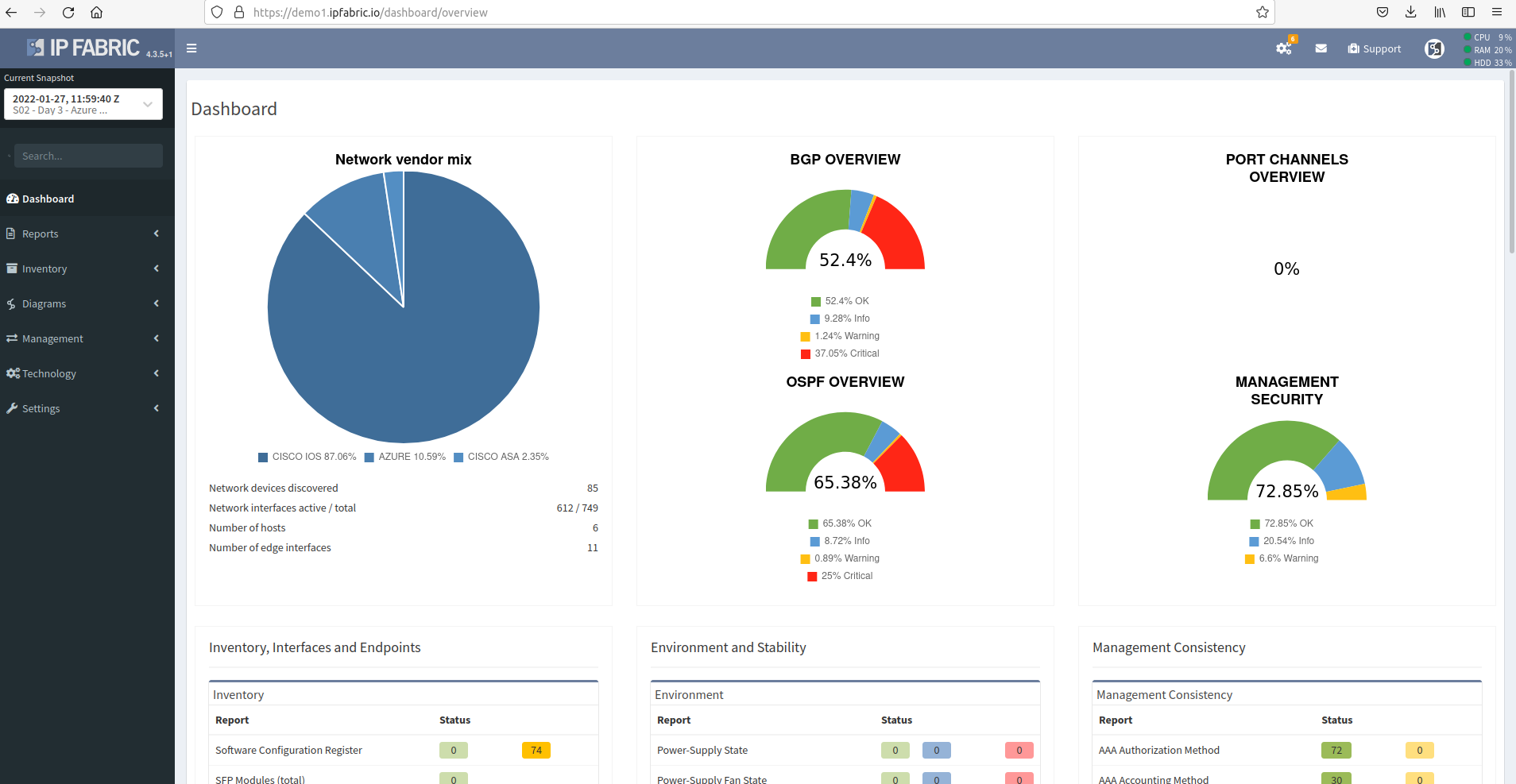Click the Dashboard gauge icon in sidebar

12,199
